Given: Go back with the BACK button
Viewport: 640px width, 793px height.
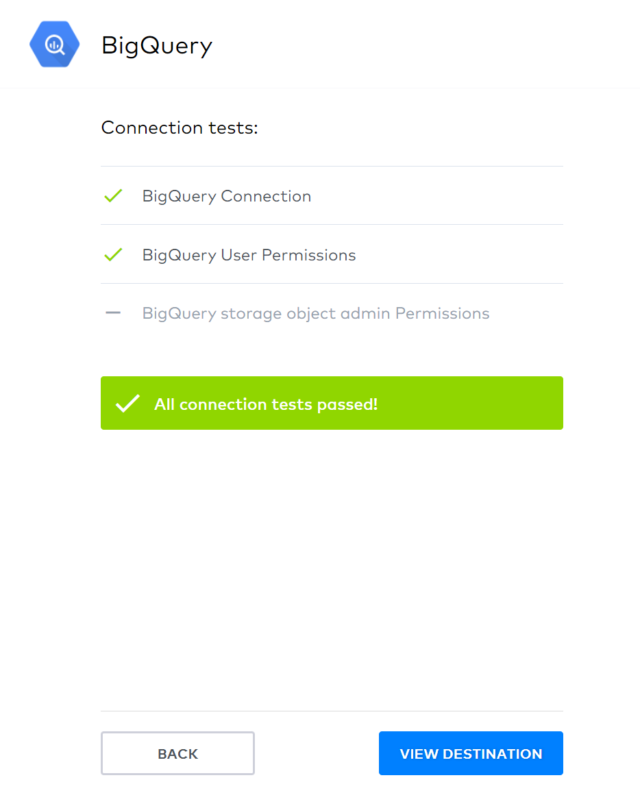Looking at the screenshot, I should tap(178, 753).
